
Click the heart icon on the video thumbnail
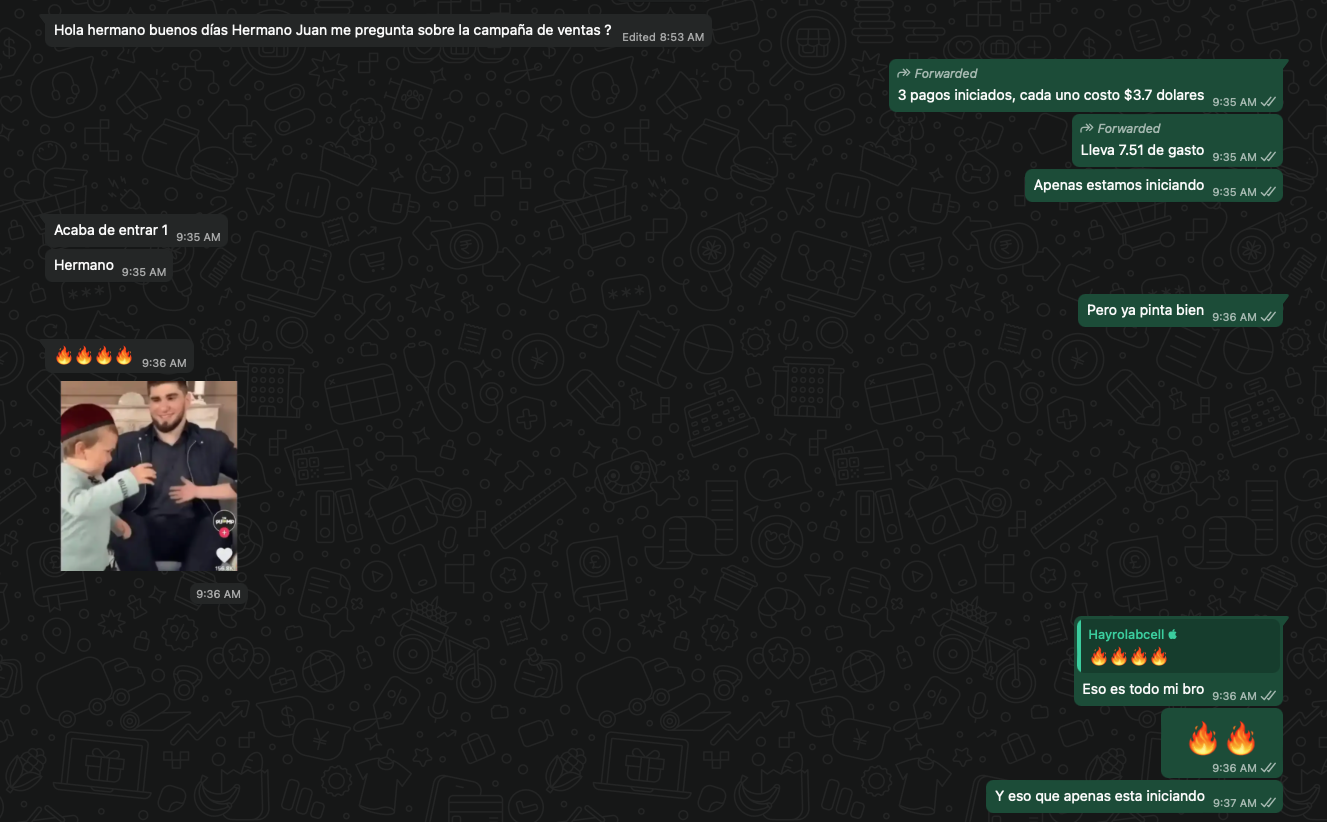pyautogui.click(x=224, y=555)
